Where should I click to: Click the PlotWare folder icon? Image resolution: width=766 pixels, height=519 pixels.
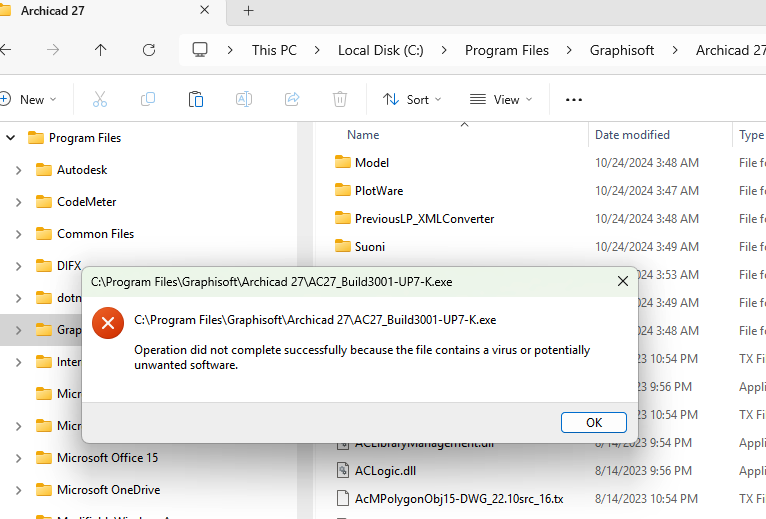pyautogui.click(x=343, y=190)
